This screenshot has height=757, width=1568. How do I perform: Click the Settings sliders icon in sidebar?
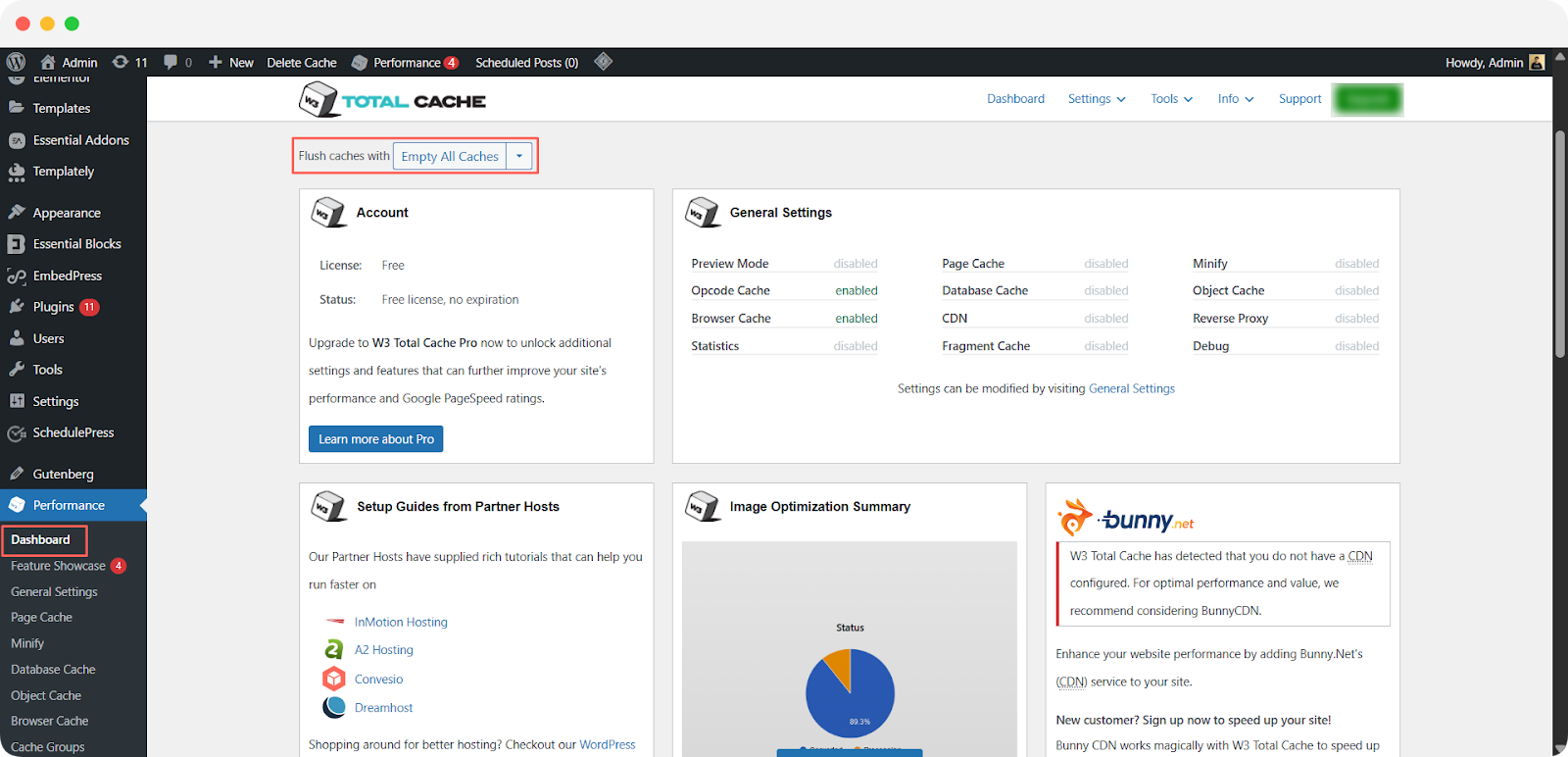tap(17, 401)
